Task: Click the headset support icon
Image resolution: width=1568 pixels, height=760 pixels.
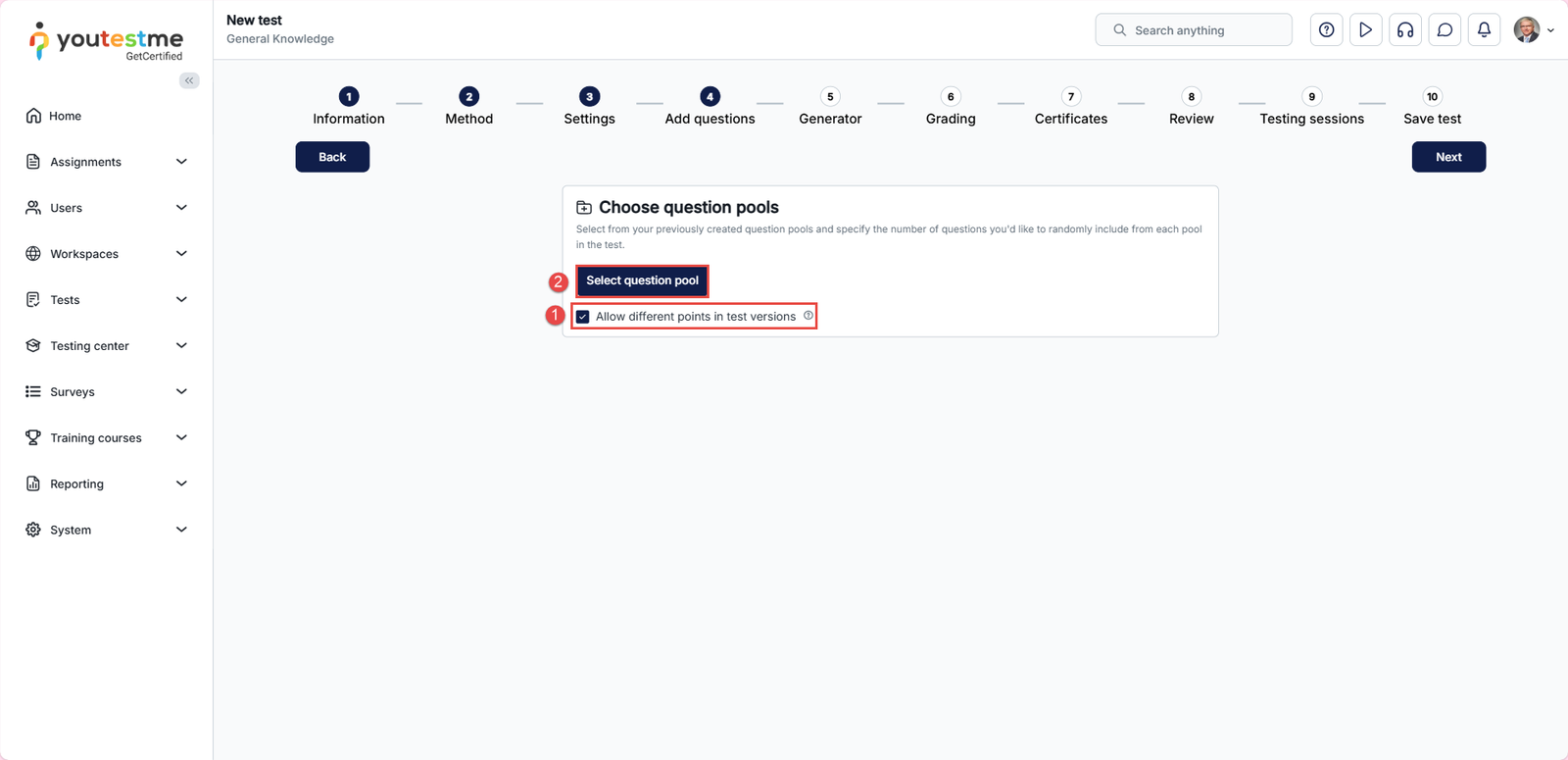Action: pyautogui.click(x=1405, y=30)
